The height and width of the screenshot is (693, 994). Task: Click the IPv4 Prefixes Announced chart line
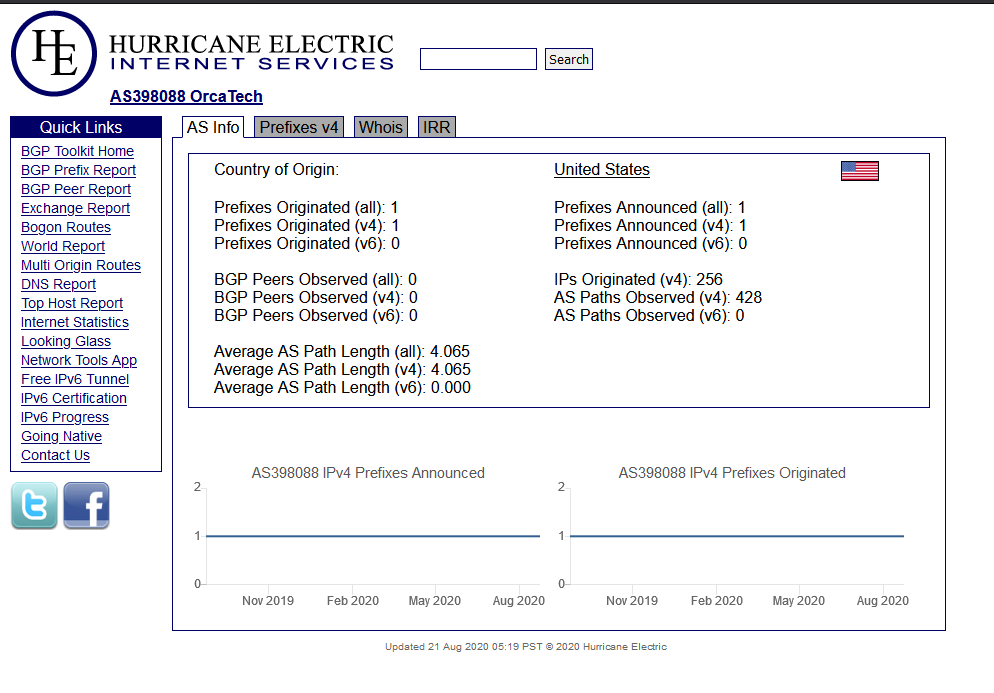[x=373, y=536]
